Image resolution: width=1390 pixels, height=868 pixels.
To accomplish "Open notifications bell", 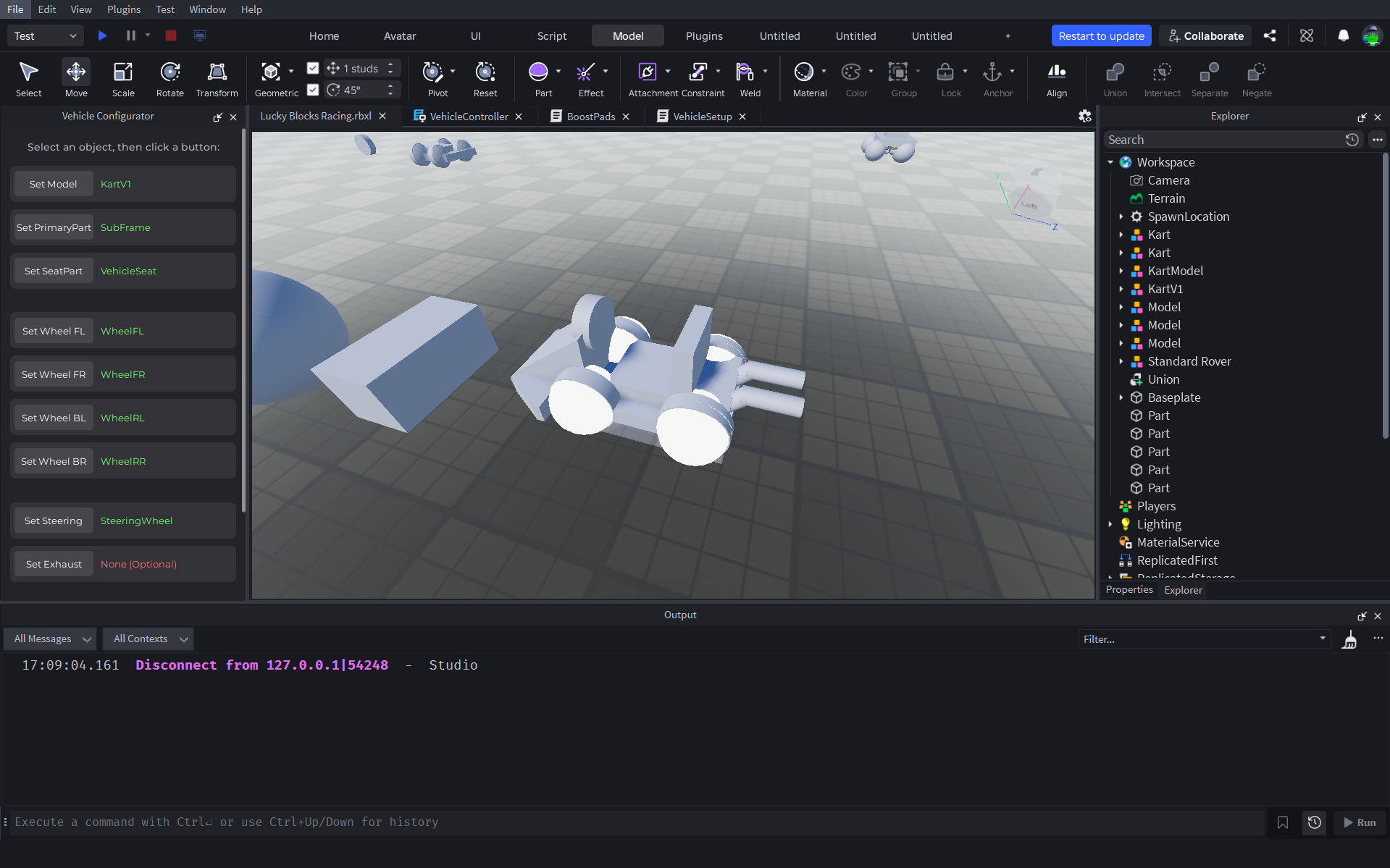I will click(1343, 35).
